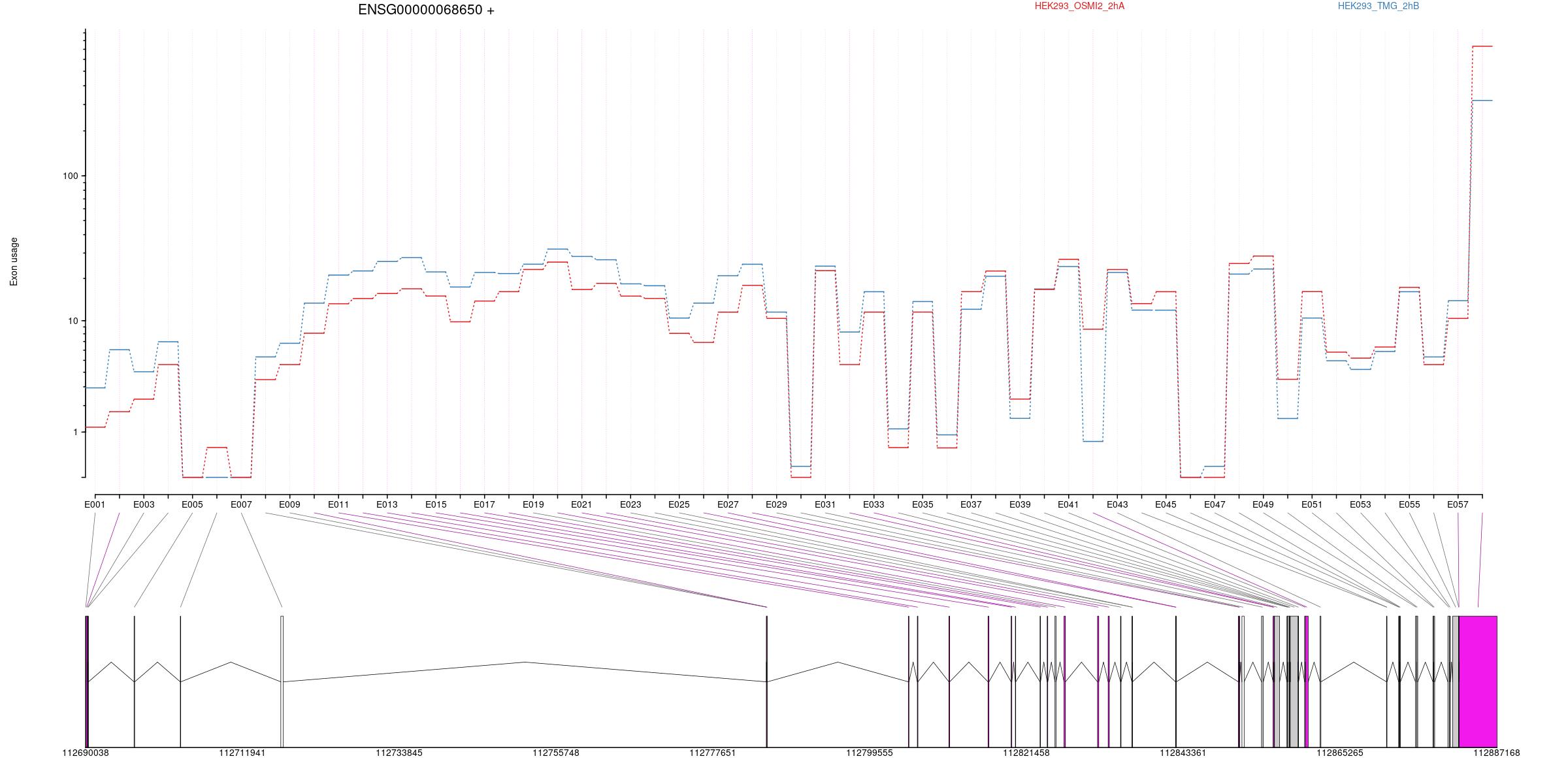The width and height of the screenshot is (1568, 784).
Task: Click exon label E019
Action: 533,504
